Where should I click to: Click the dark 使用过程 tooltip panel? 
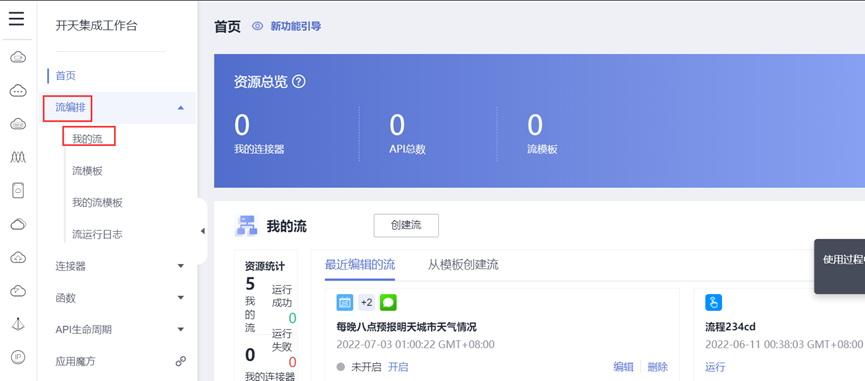(x=840, y=267)
